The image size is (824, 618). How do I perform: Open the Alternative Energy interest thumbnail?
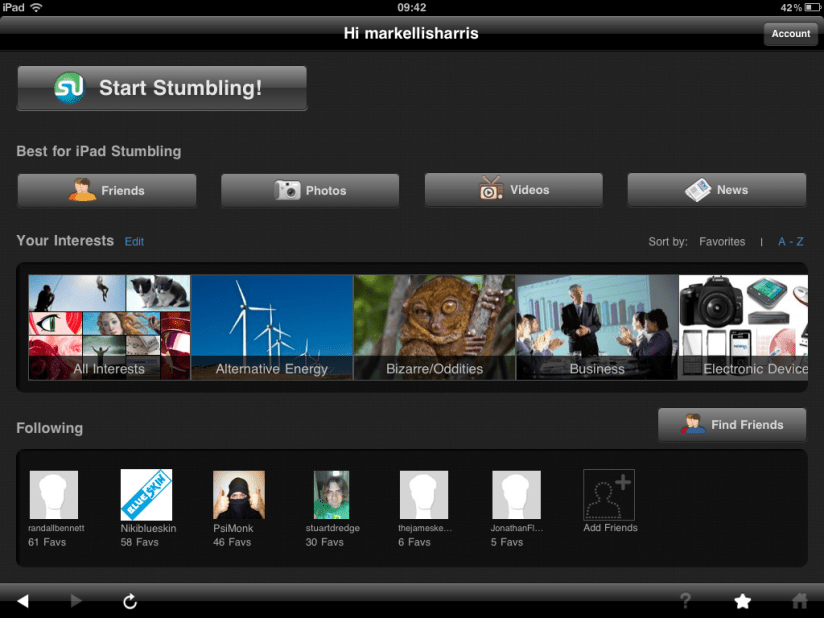click(272, 327)
